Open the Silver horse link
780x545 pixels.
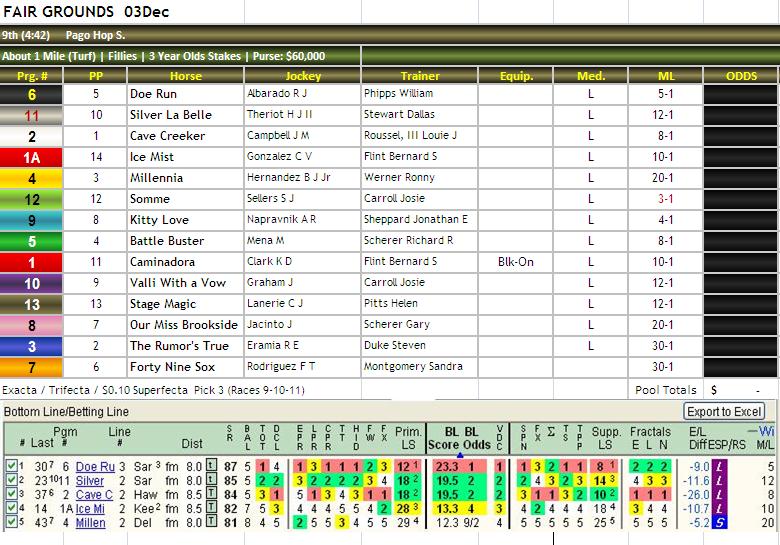pos(90,481)
